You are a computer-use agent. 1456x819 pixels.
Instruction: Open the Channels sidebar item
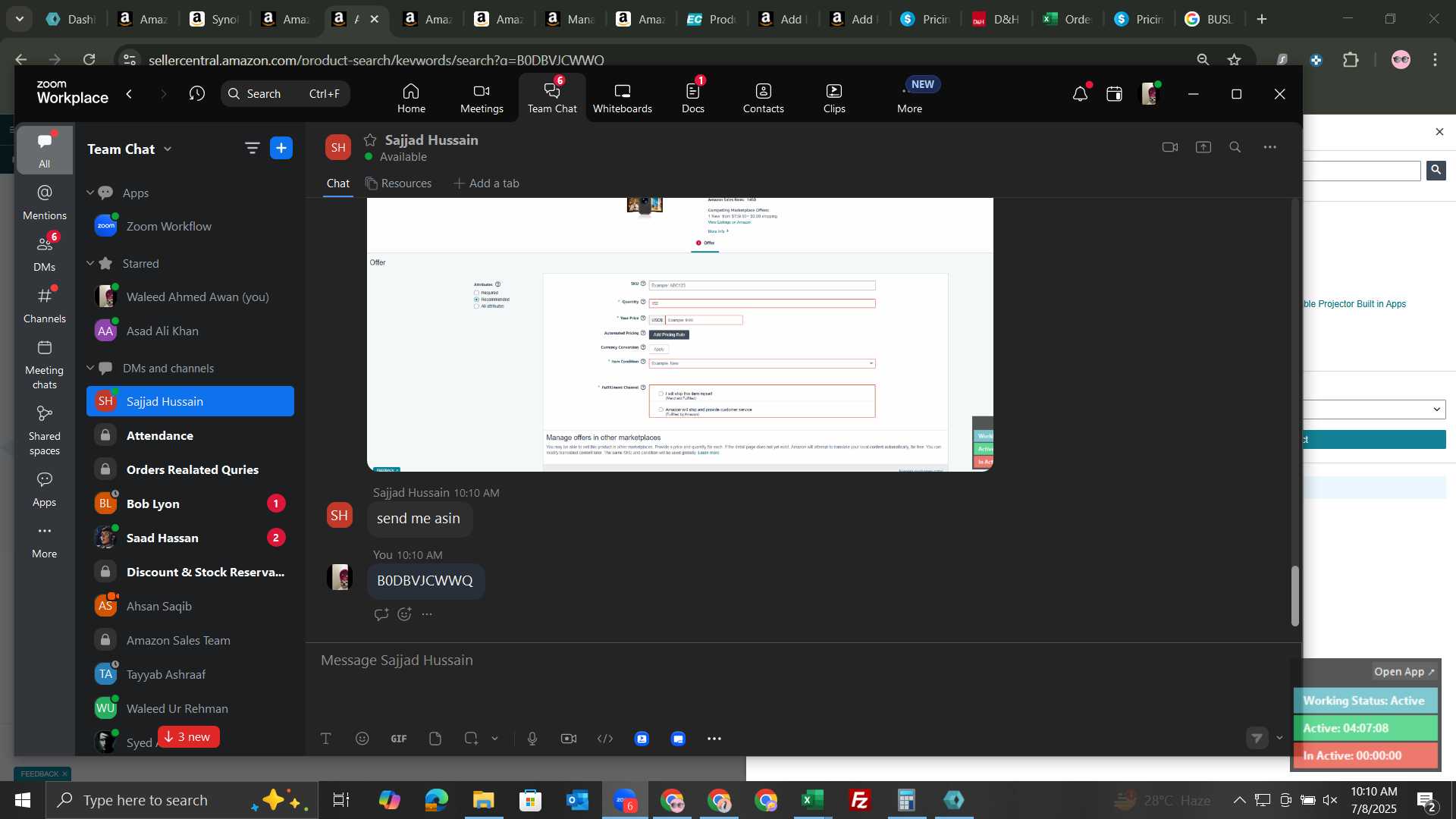click(x=45, y=305)
